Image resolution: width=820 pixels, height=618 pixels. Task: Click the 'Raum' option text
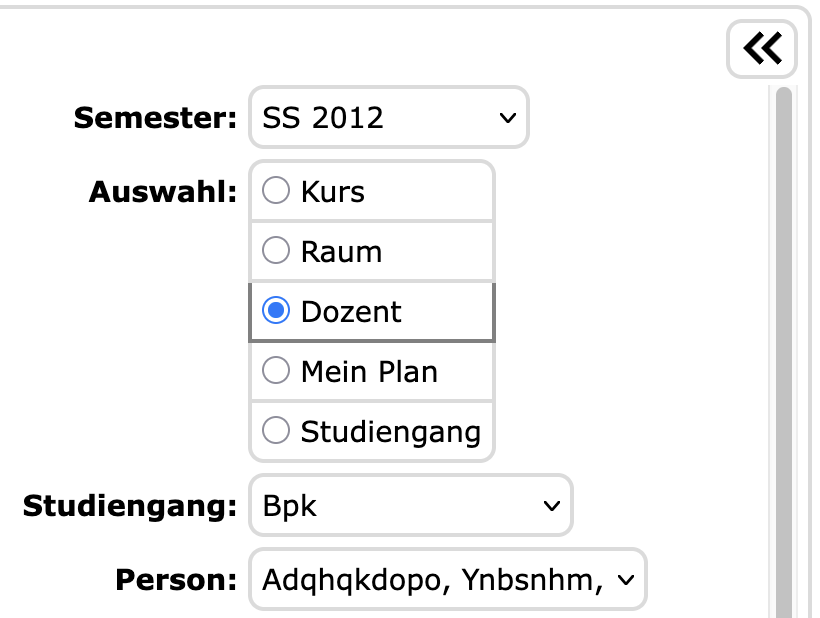(341, 252)
